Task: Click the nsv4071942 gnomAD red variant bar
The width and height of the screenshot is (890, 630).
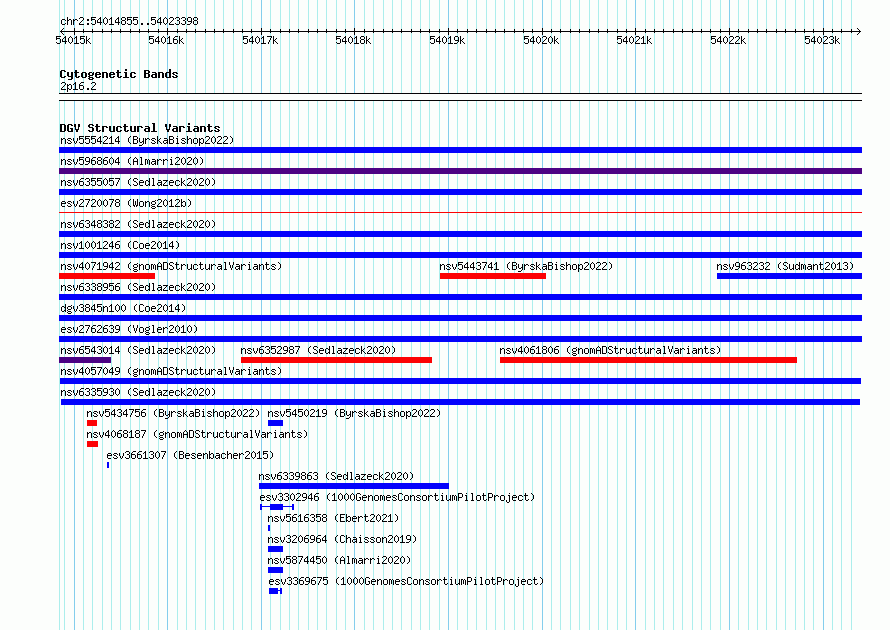Action: pos(107,276)
